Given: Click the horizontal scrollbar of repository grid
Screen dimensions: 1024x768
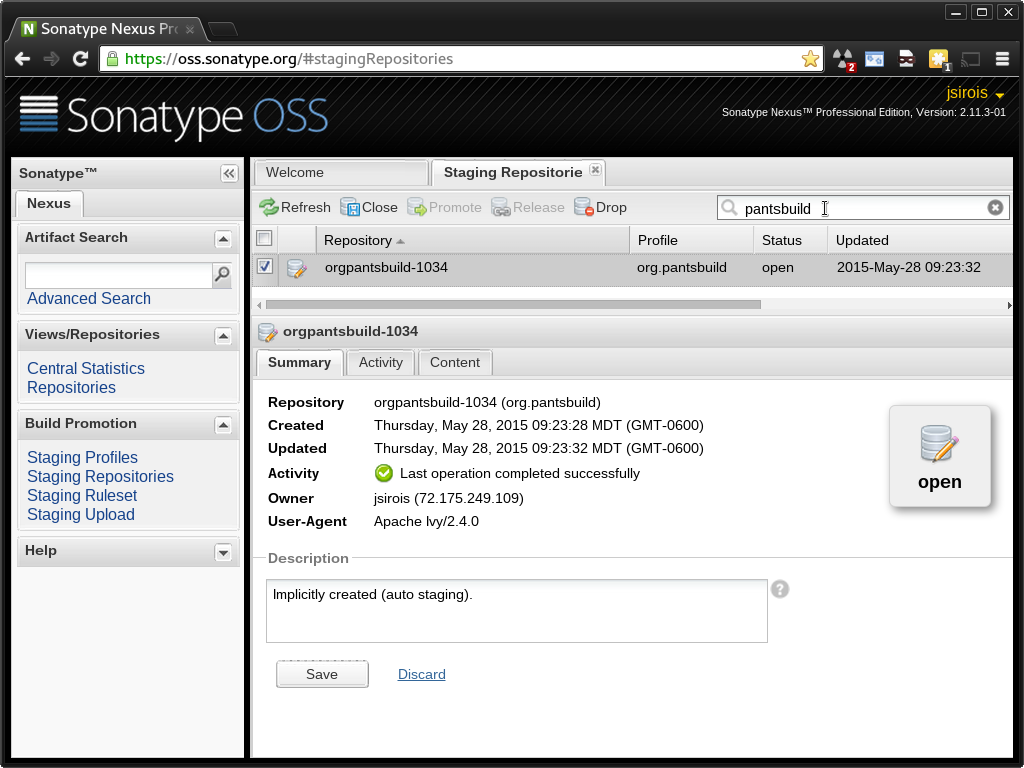Looking at the screenshot, I should [513, 305].
